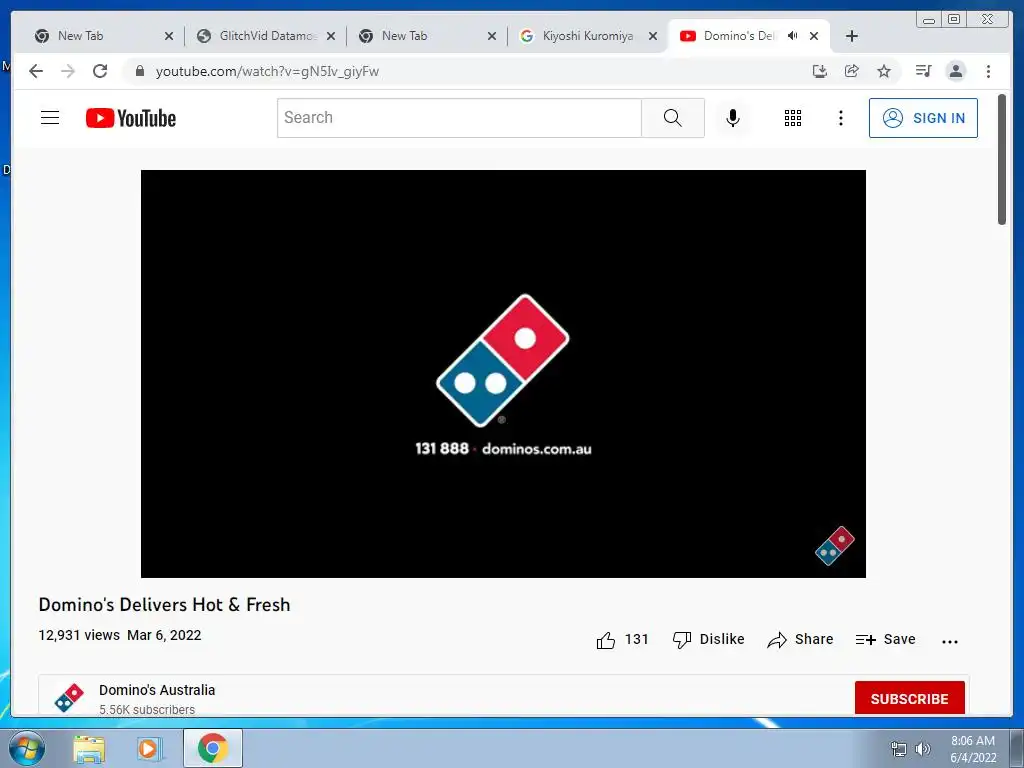Open Chrome profile avatar button

[x=955, y=71]
